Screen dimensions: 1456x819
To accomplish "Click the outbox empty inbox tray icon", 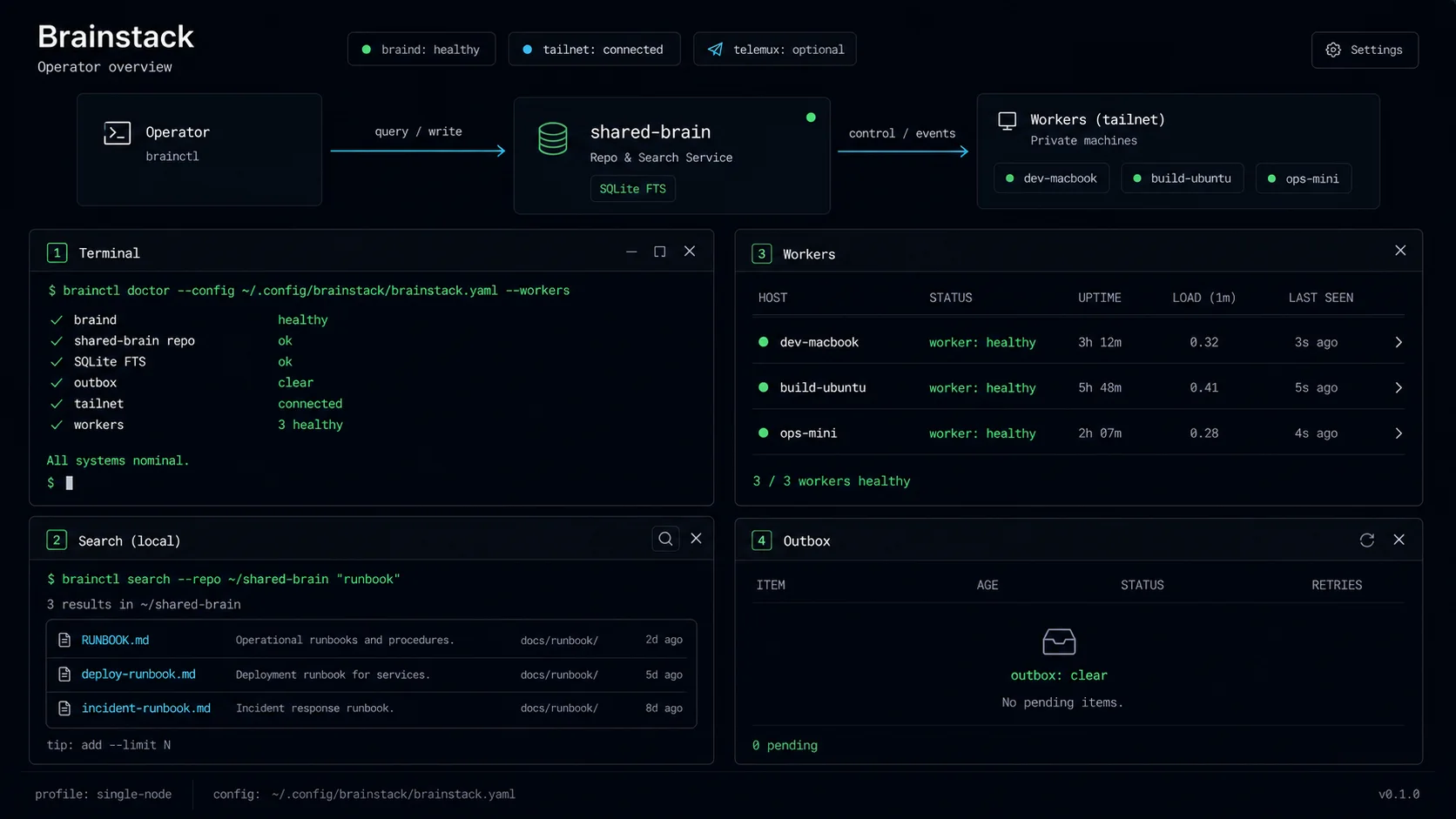I will [x=1059, y=642].
